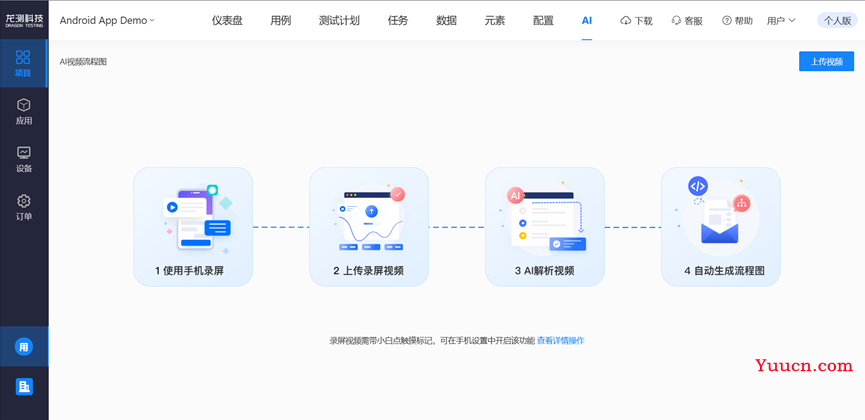Click the 个人版 badge button
This screenshot has height=420, width=865.
[x=837, y=20]
